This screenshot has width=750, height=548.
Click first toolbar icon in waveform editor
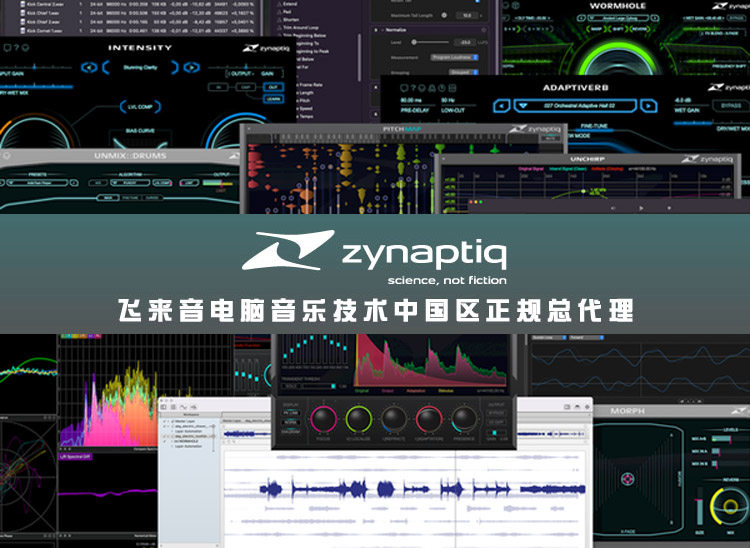[x=164, y=407]
